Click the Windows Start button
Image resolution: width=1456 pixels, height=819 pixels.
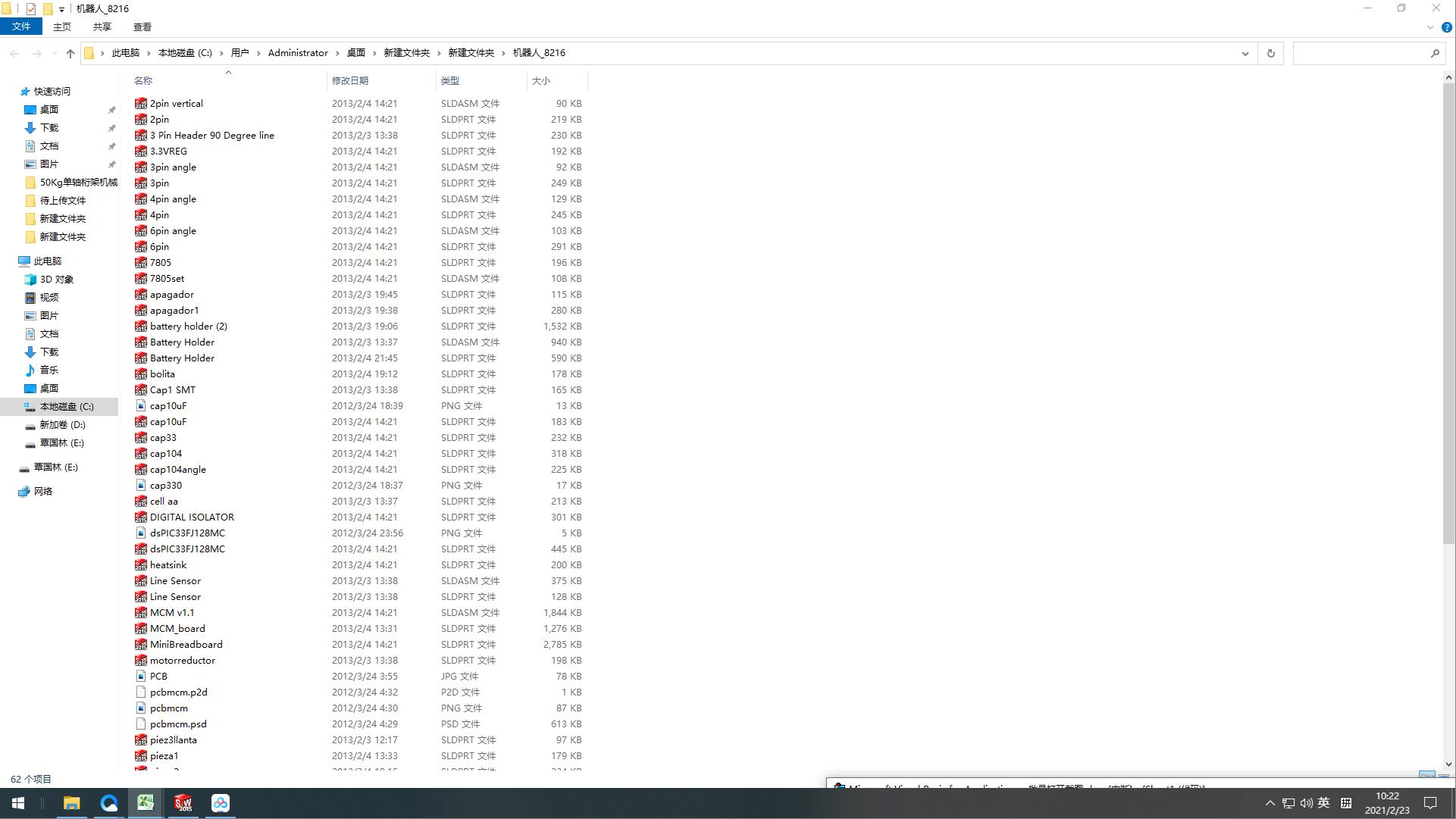tap(18, 803)
